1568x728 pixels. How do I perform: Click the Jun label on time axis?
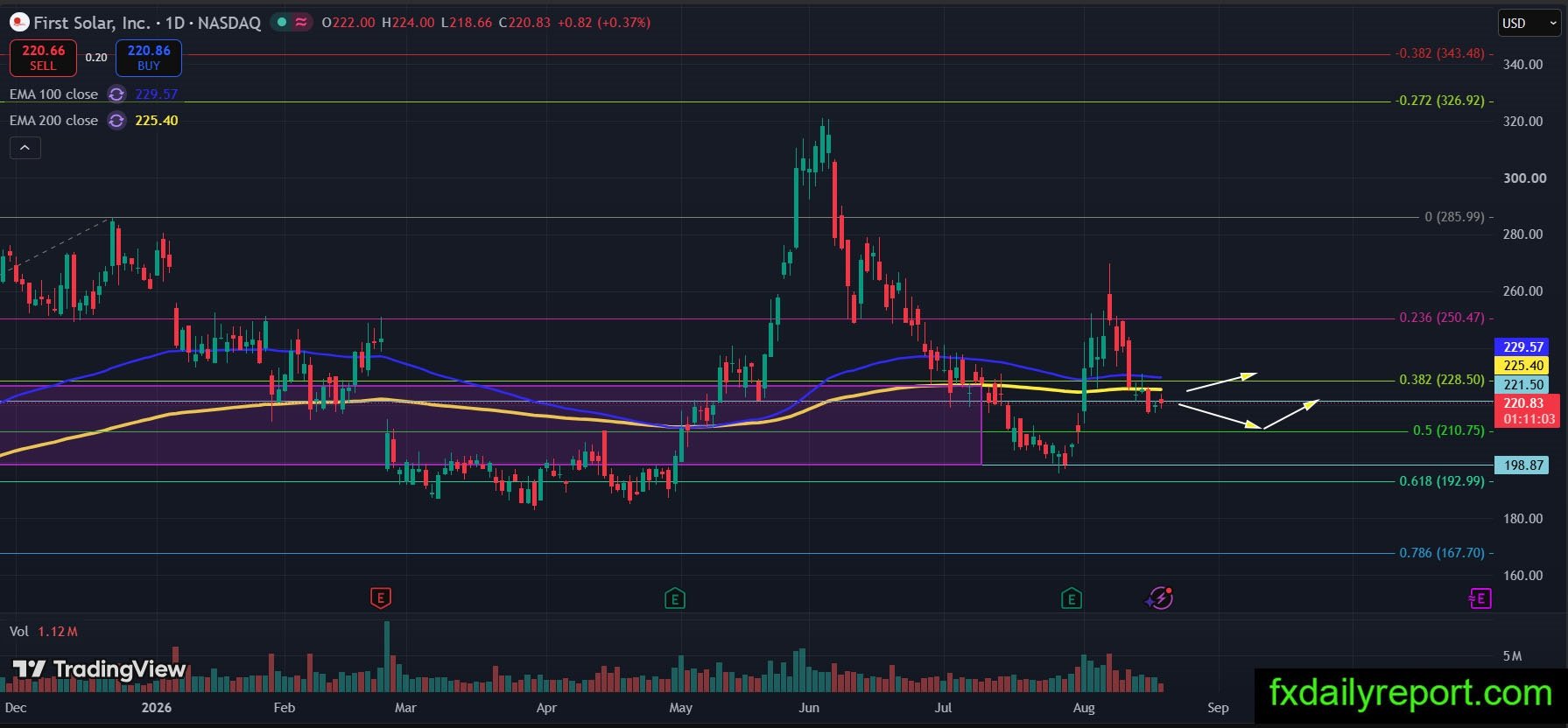pyautogui.click(x=809, y=708)
